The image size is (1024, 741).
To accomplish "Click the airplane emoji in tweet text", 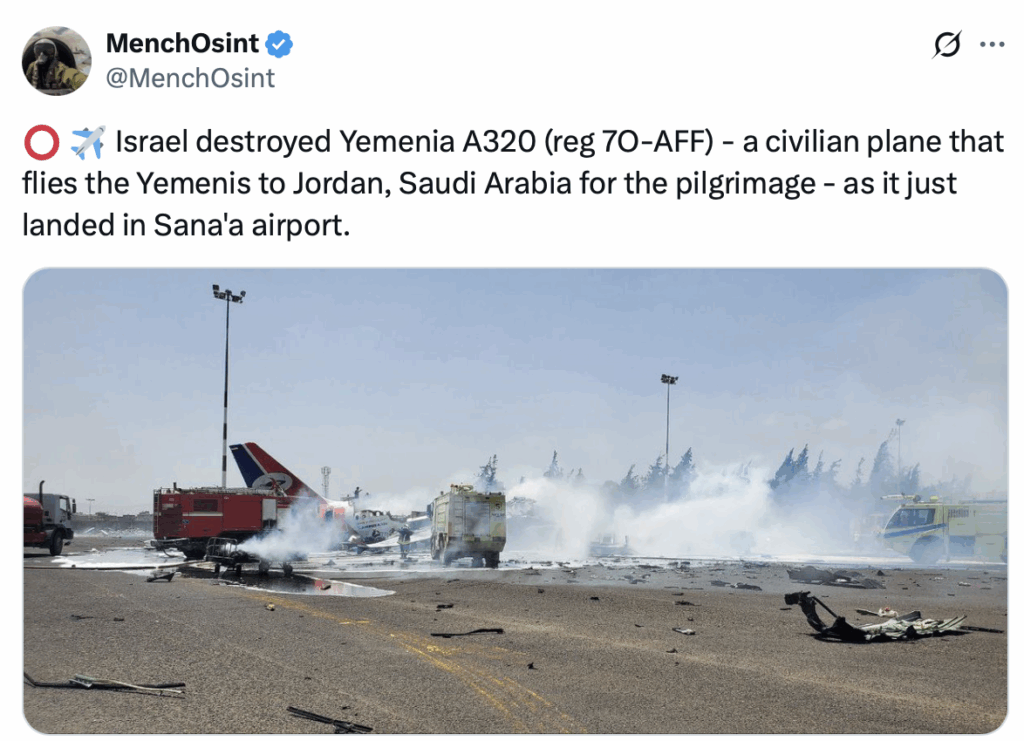I will point(87,142).
